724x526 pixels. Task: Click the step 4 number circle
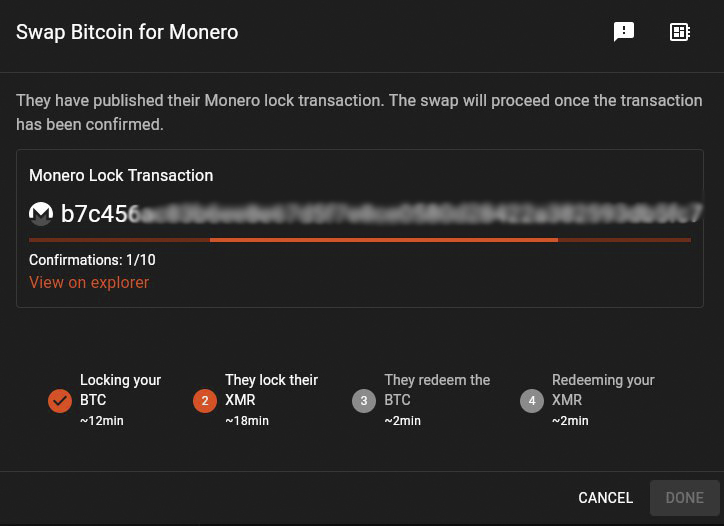pos(532,401)
